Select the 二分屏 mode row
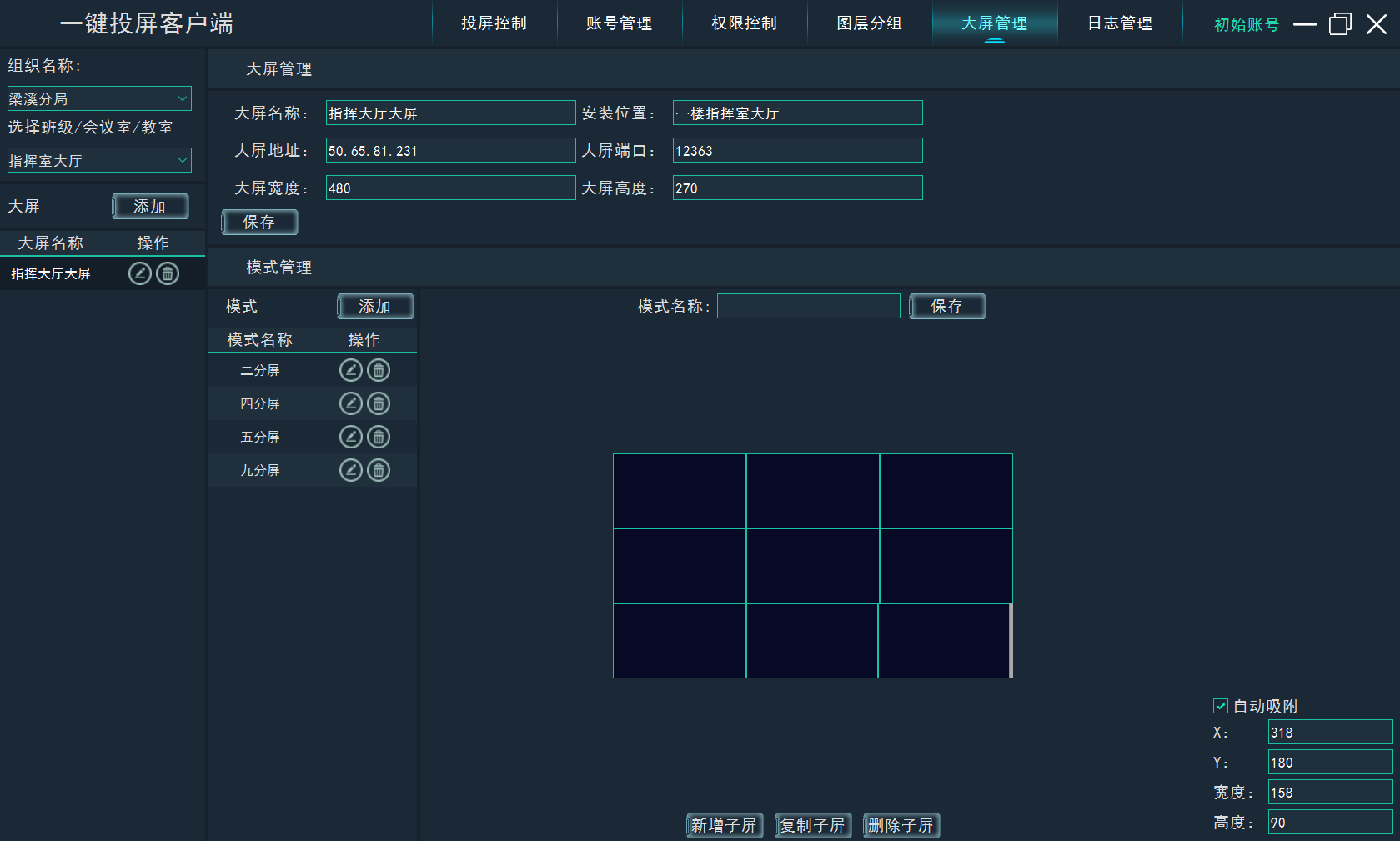 313,370
